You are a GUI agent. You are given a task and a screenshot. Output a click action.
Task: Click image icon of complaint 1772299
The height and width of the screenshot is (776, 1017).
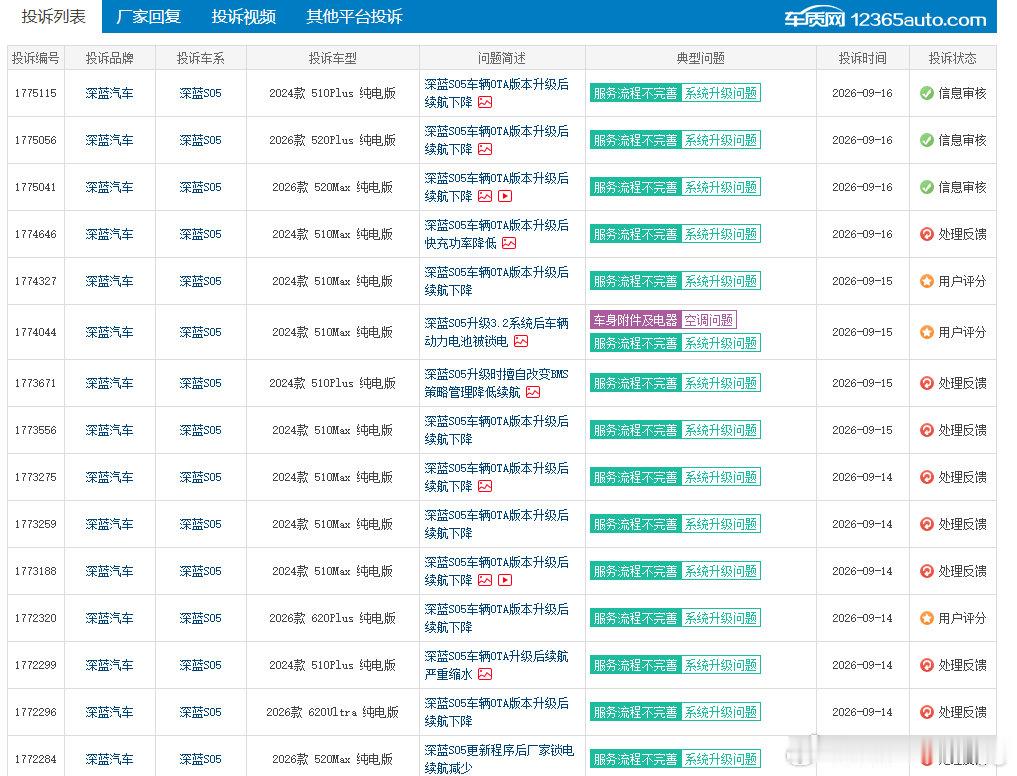pyautogui.click(x=485, y=674)
